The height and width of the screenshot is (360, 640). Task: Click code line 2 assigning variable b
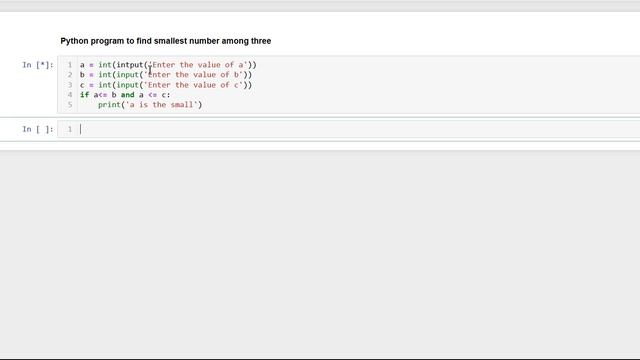166,75
